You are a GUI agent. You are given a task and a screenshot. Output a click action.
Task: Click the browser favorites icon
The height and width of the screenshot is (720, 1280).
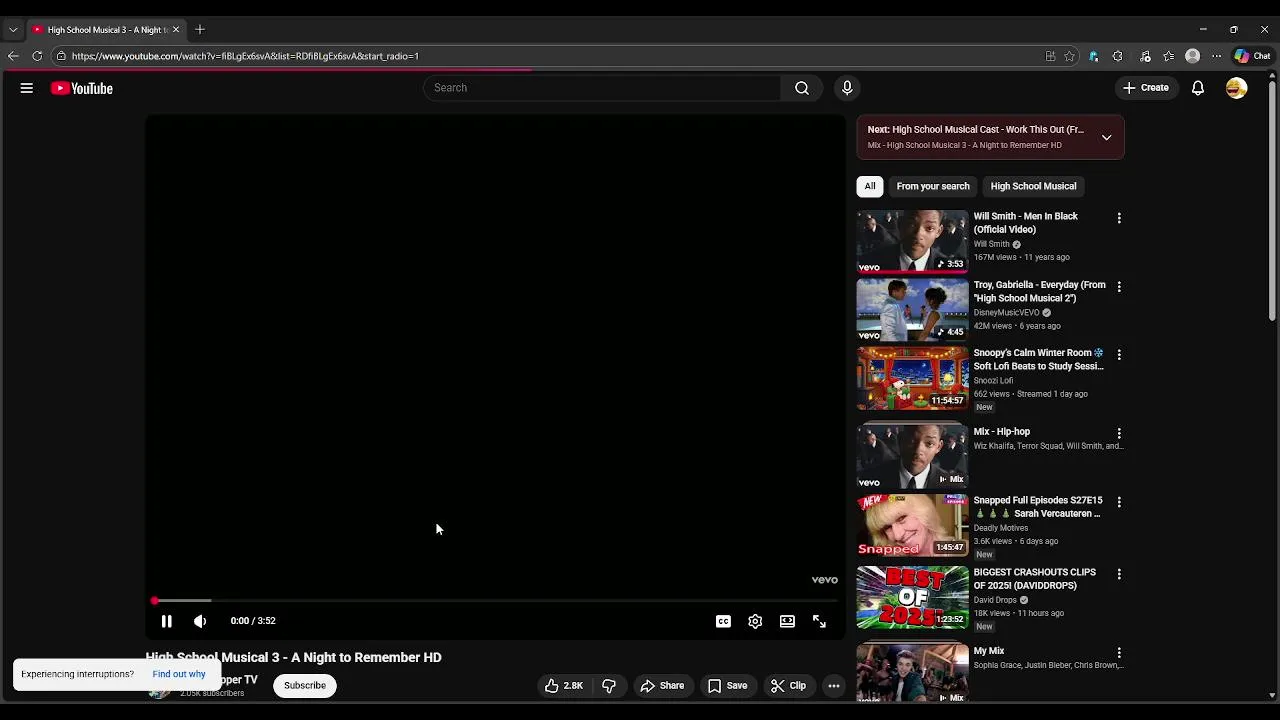pyautogui.click(x=1168, y=56)
